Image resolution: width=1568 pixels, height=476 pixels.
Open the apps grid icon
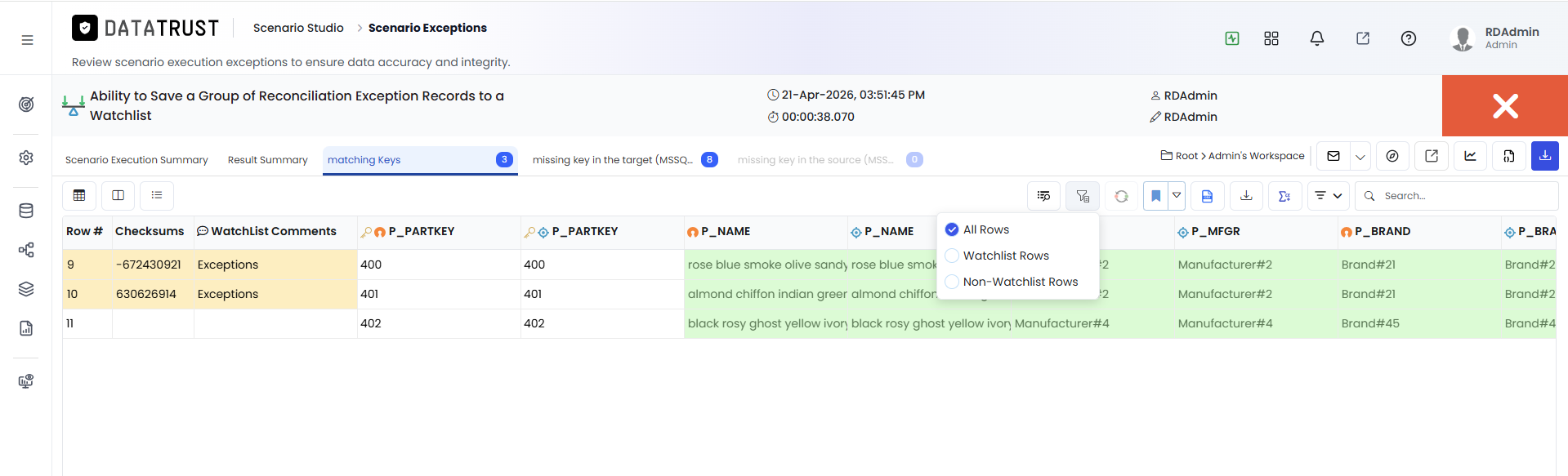pos(1271,38)
